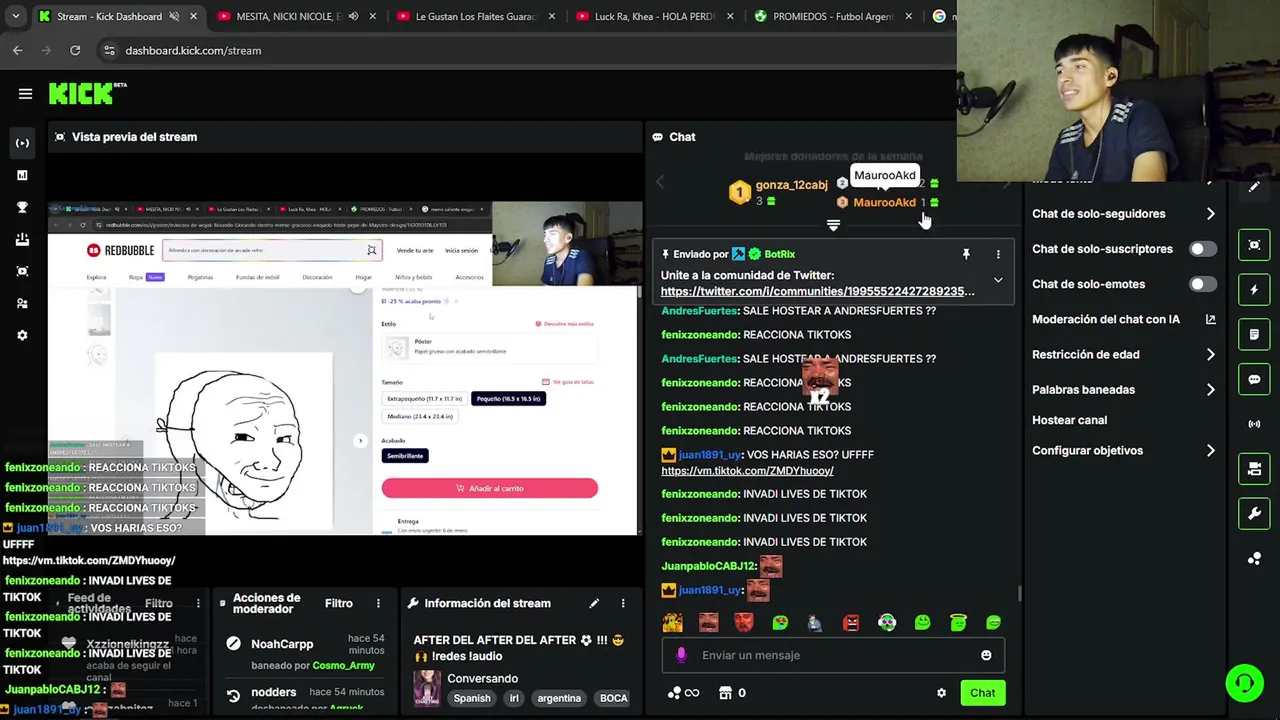Screen dimensions: 1280x720
Task: Expand the pinned BotRix message chevron
Action: (x=998, y=281)
